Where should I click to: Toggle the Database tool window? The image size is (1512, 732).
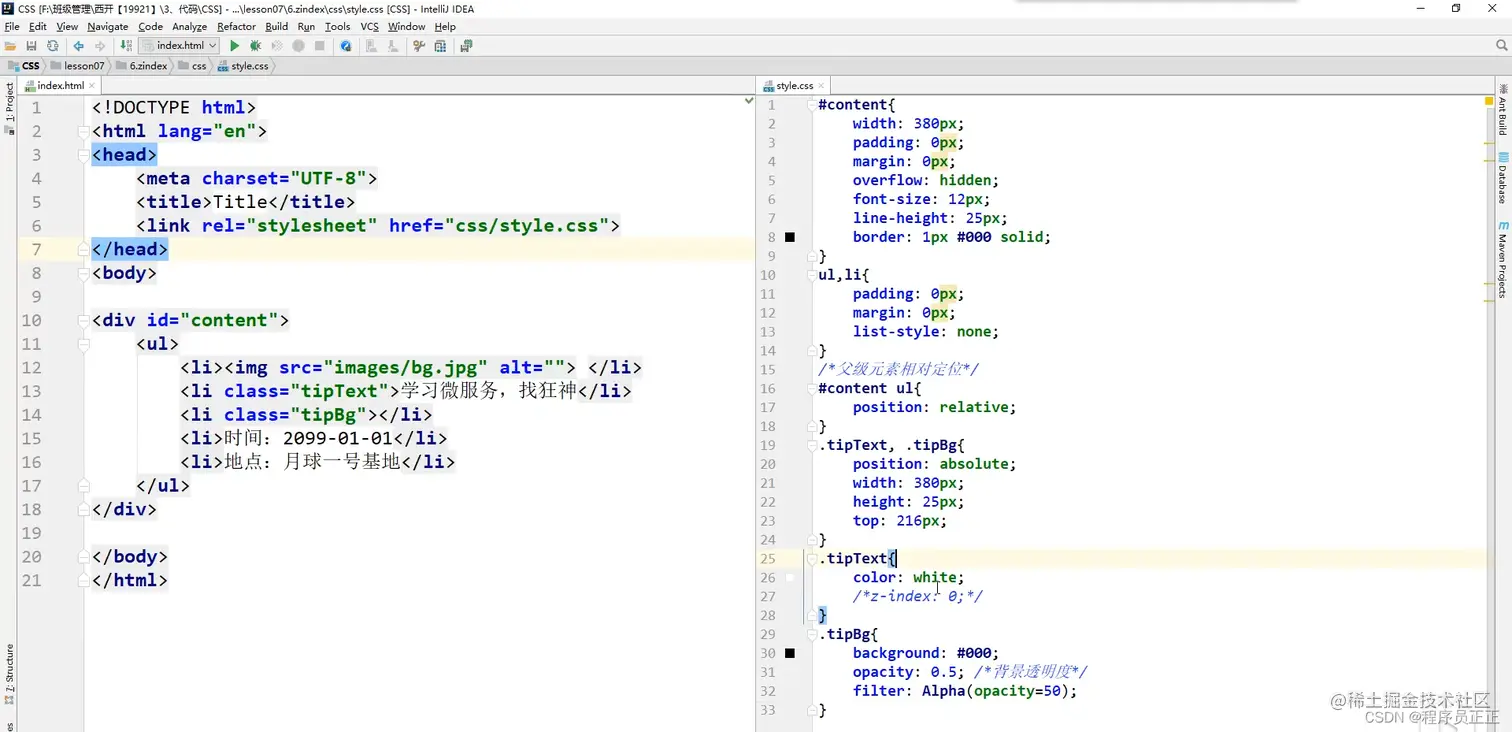pos(1502,178)
